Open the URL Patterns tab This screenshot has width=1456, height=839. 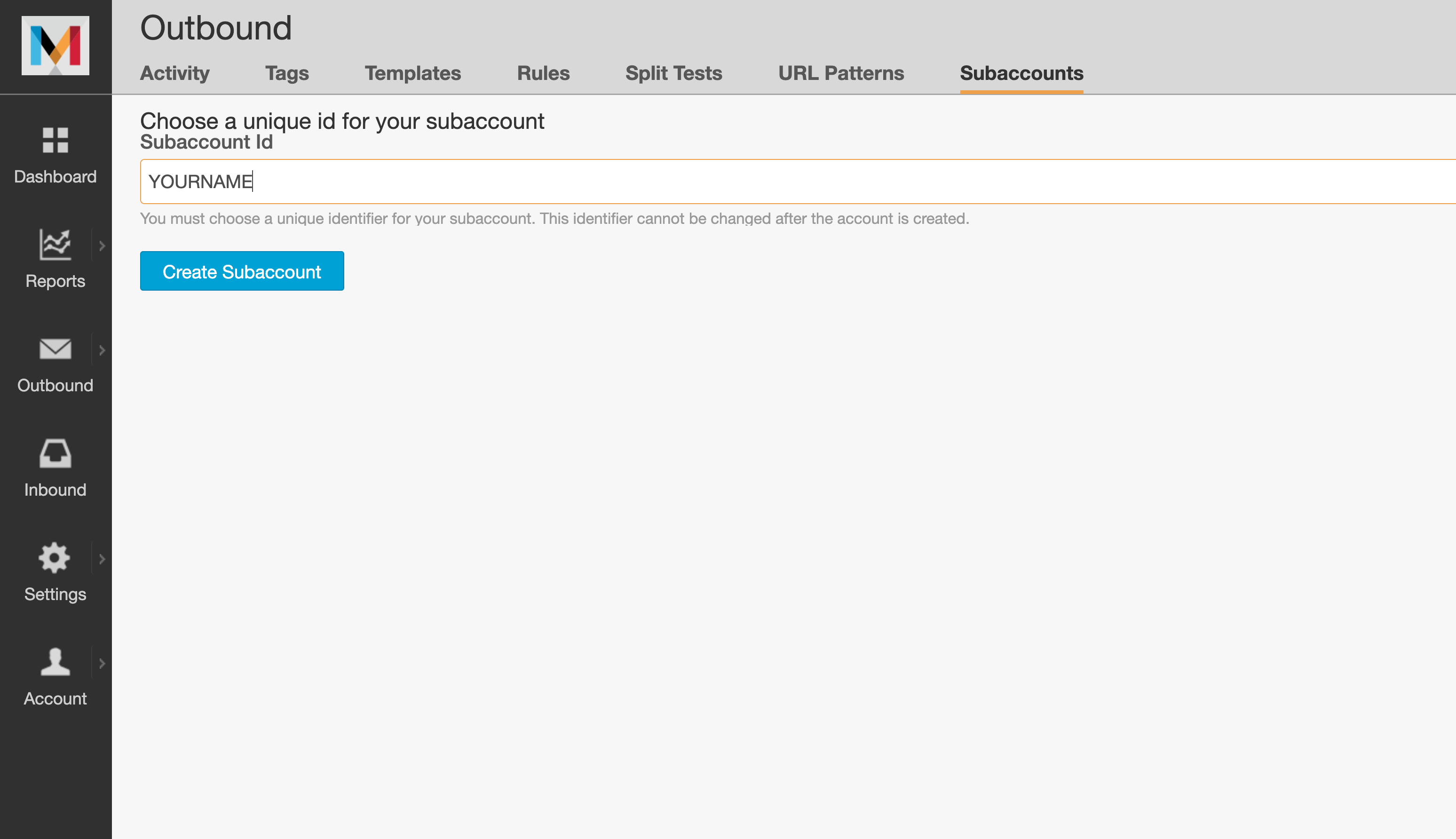(841, 73)
